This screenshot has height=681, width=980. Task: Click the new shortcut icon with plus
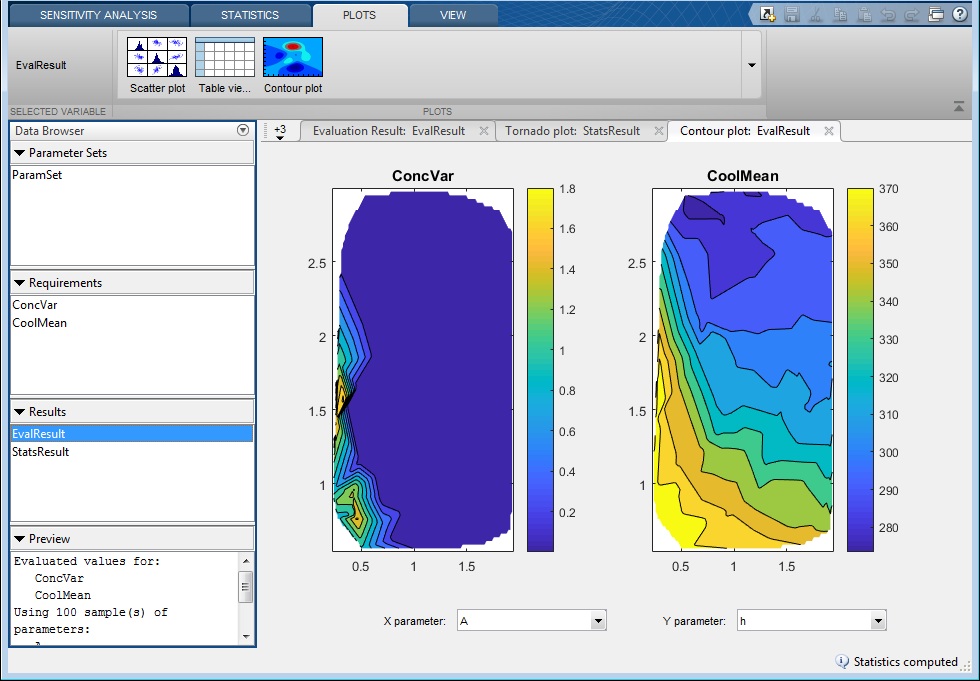(767, 15)
